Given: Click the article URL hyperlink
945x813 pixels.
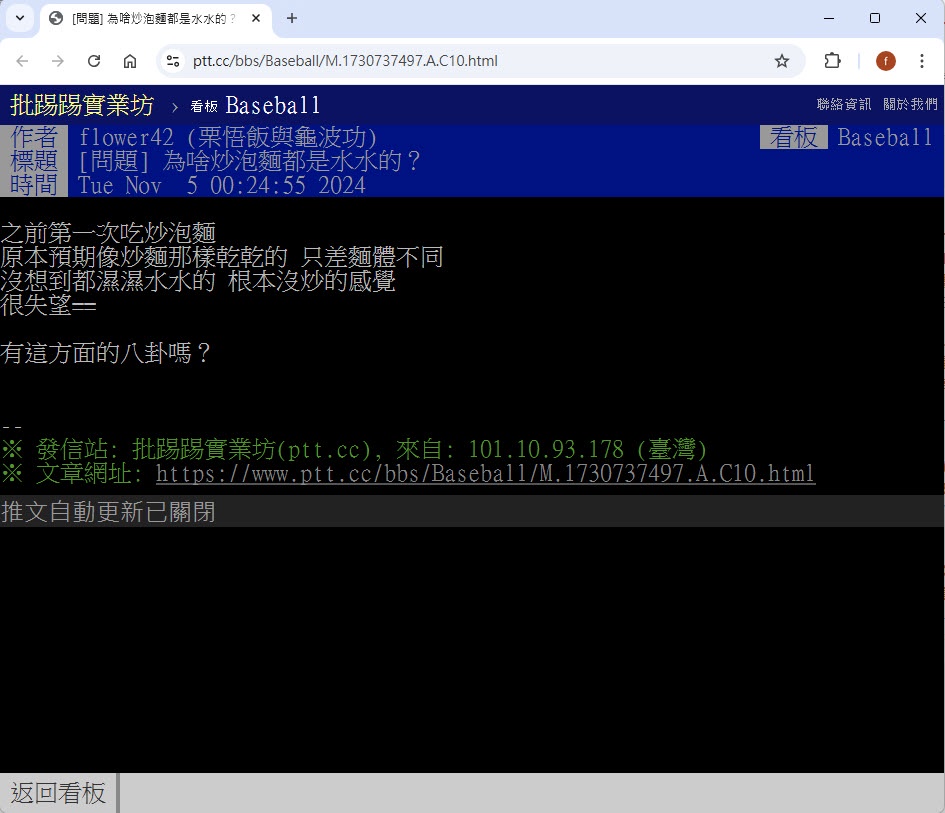Looking at the screenshot, I should coord(485,473).
